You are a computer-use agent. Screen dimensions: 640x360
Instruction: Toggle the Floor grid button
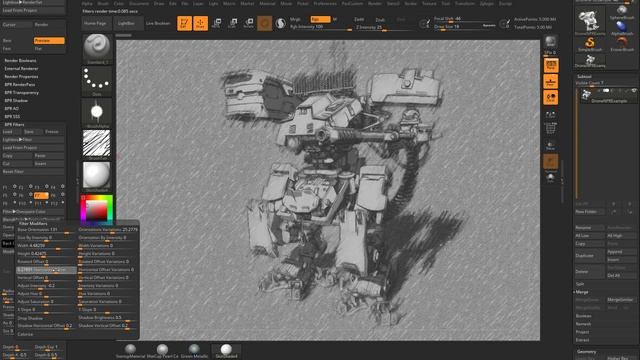click(551, 81)
